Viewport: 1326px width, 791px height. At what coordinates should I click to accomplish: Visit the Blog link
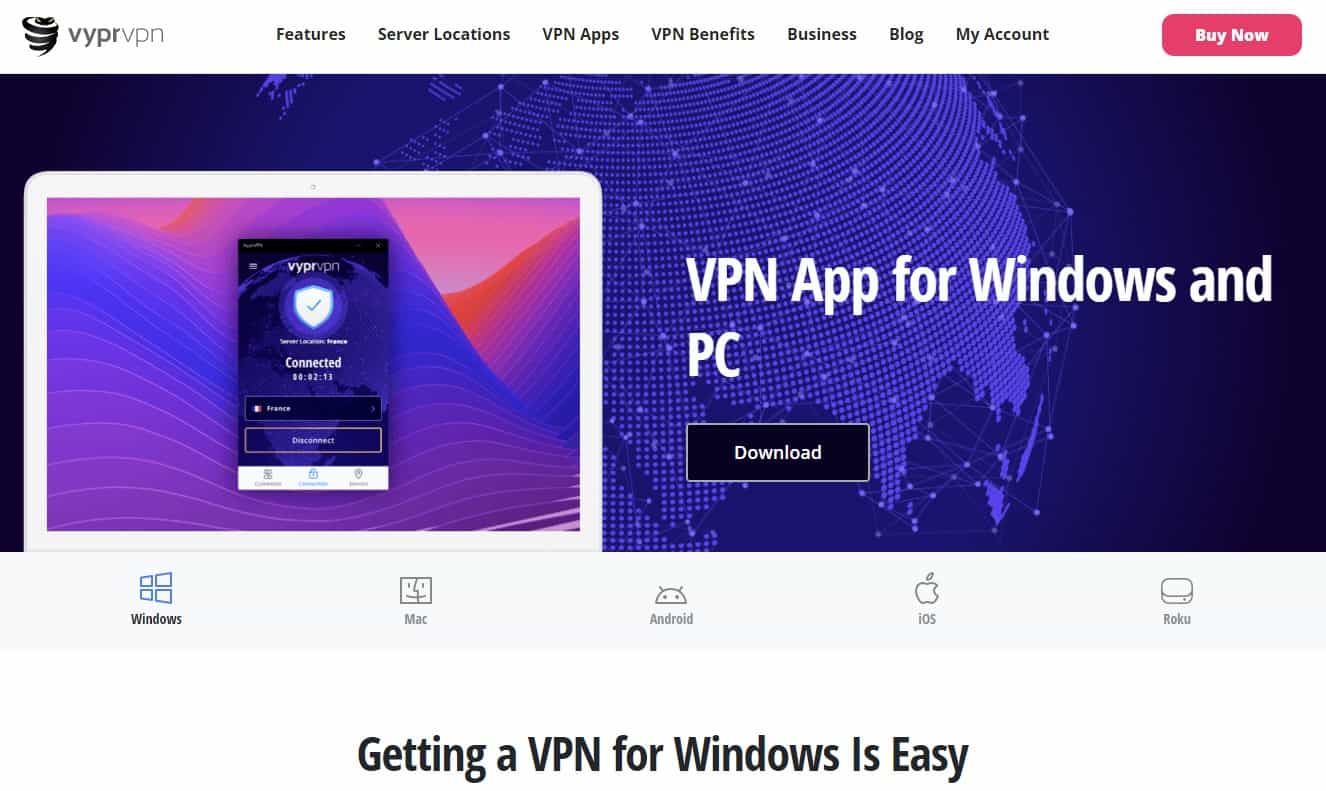[x=906, y=34]
